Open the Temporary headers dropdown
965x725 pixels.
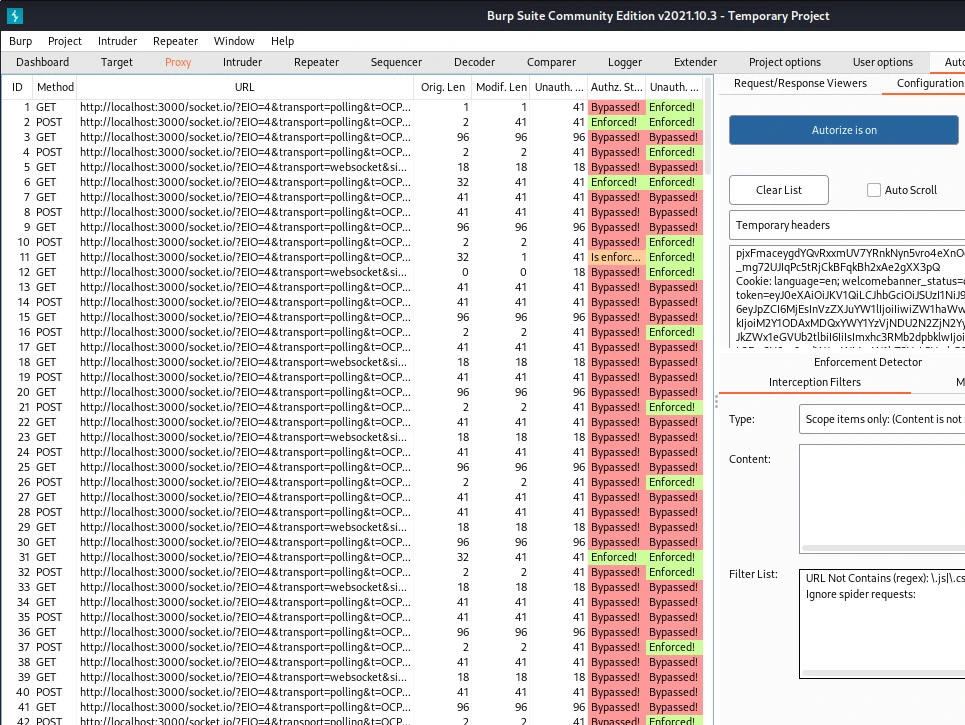coord(846,225)
